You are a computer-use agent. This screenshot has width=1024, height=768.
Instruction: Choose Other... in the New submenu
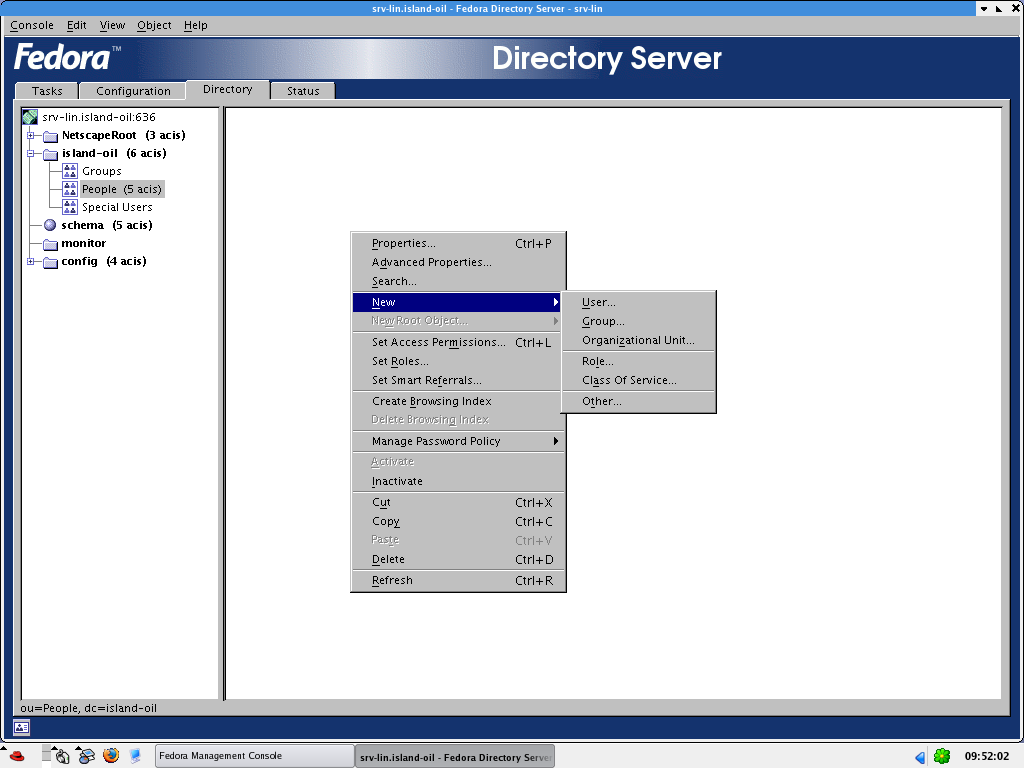(x=638, y=402)
